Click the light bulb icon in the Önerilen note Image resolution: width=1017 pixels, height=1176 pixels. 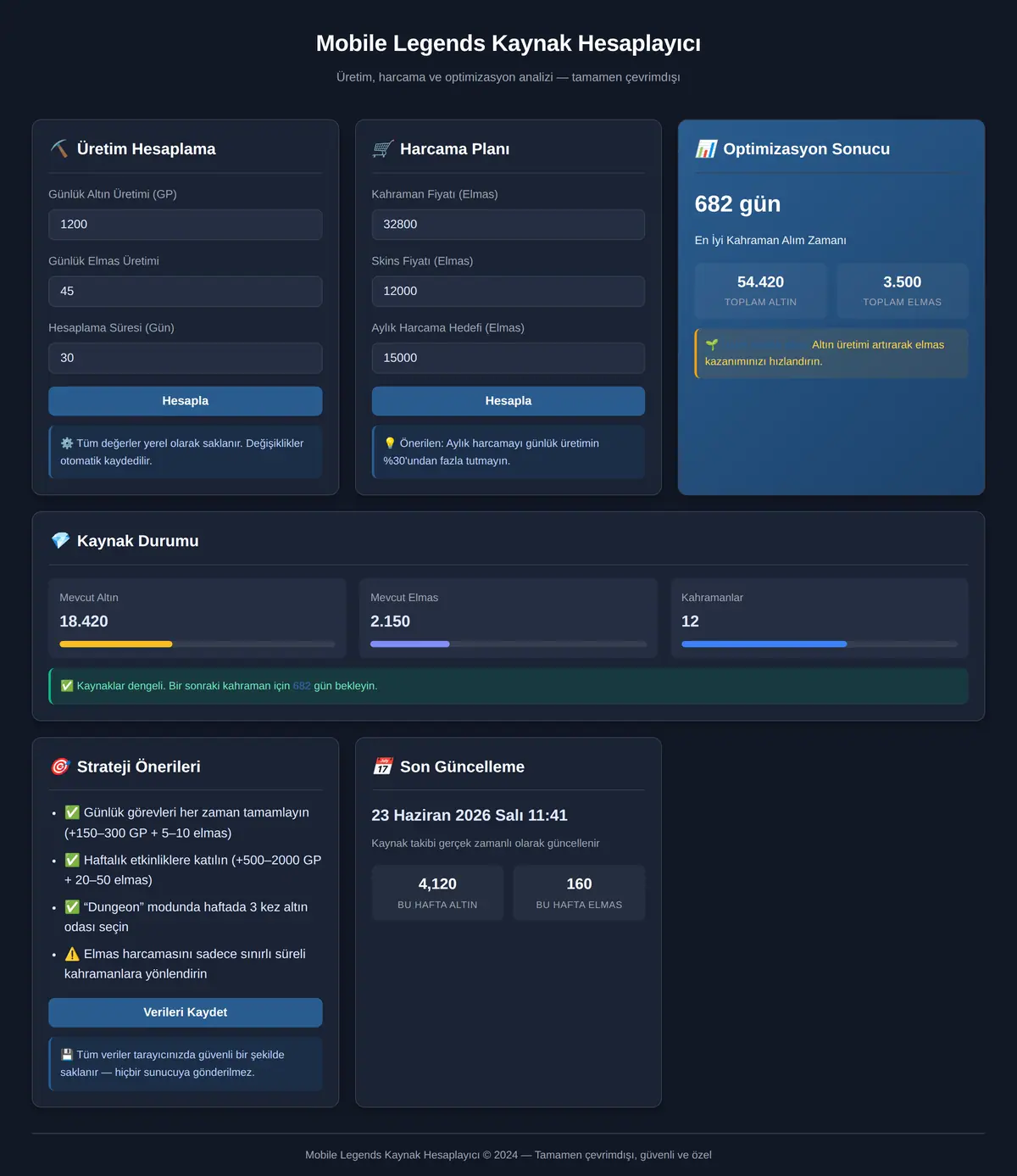pos(390,443)
